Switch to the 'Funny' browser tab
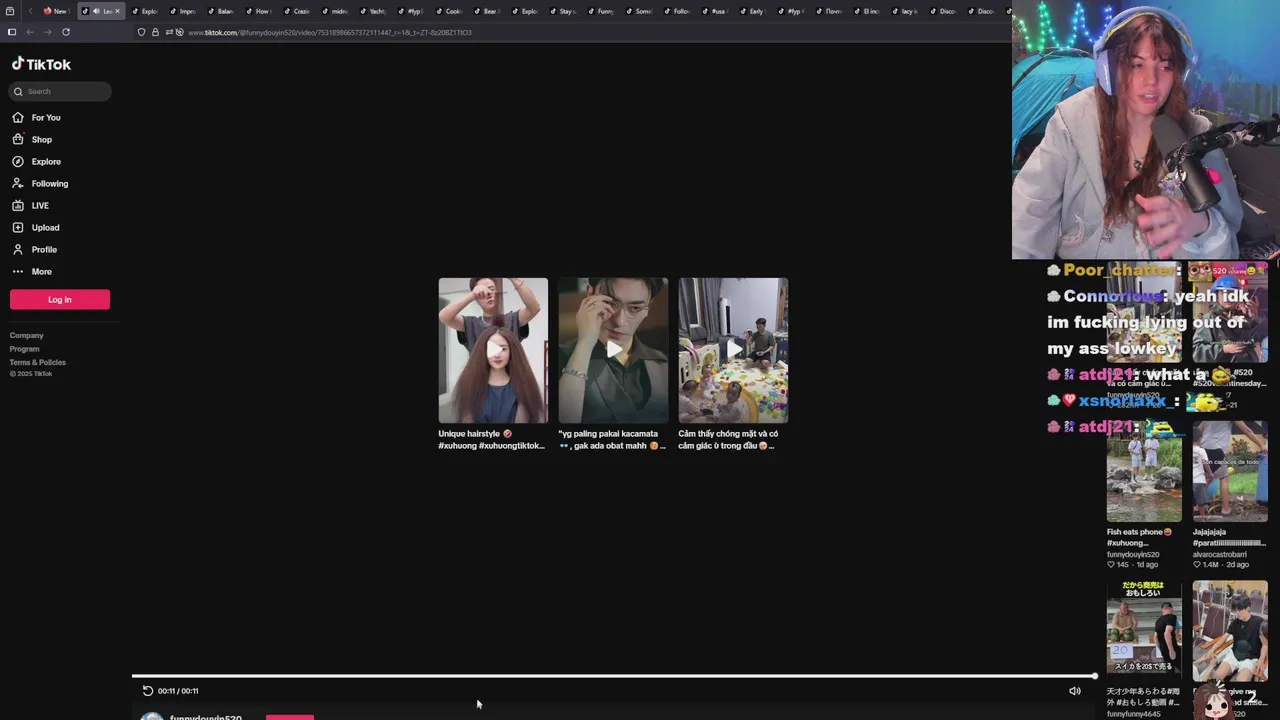This screenshot has height=720, width=1280. pos(600,11)
